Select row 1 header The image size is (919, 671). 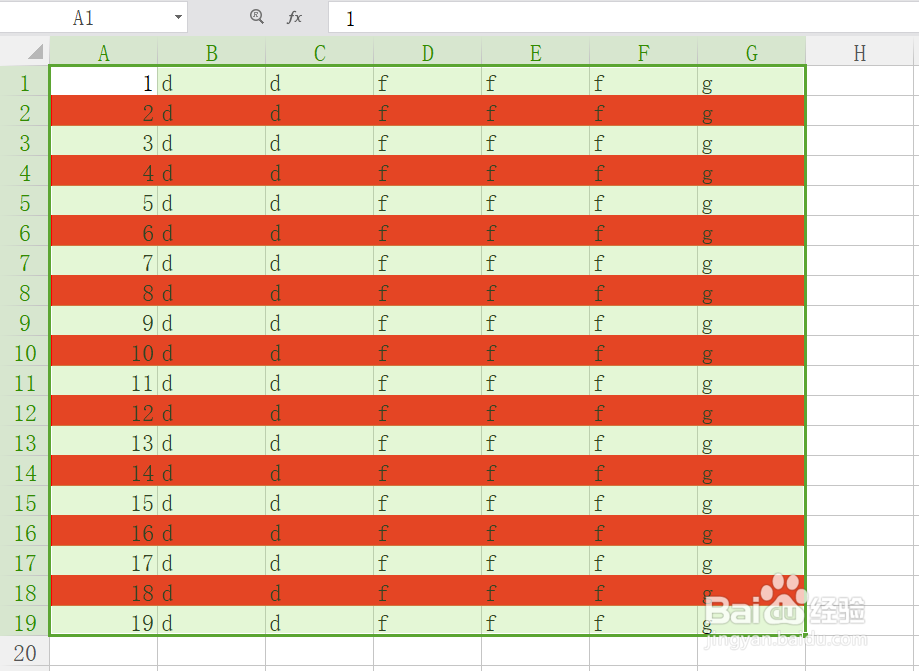(25, 81)
